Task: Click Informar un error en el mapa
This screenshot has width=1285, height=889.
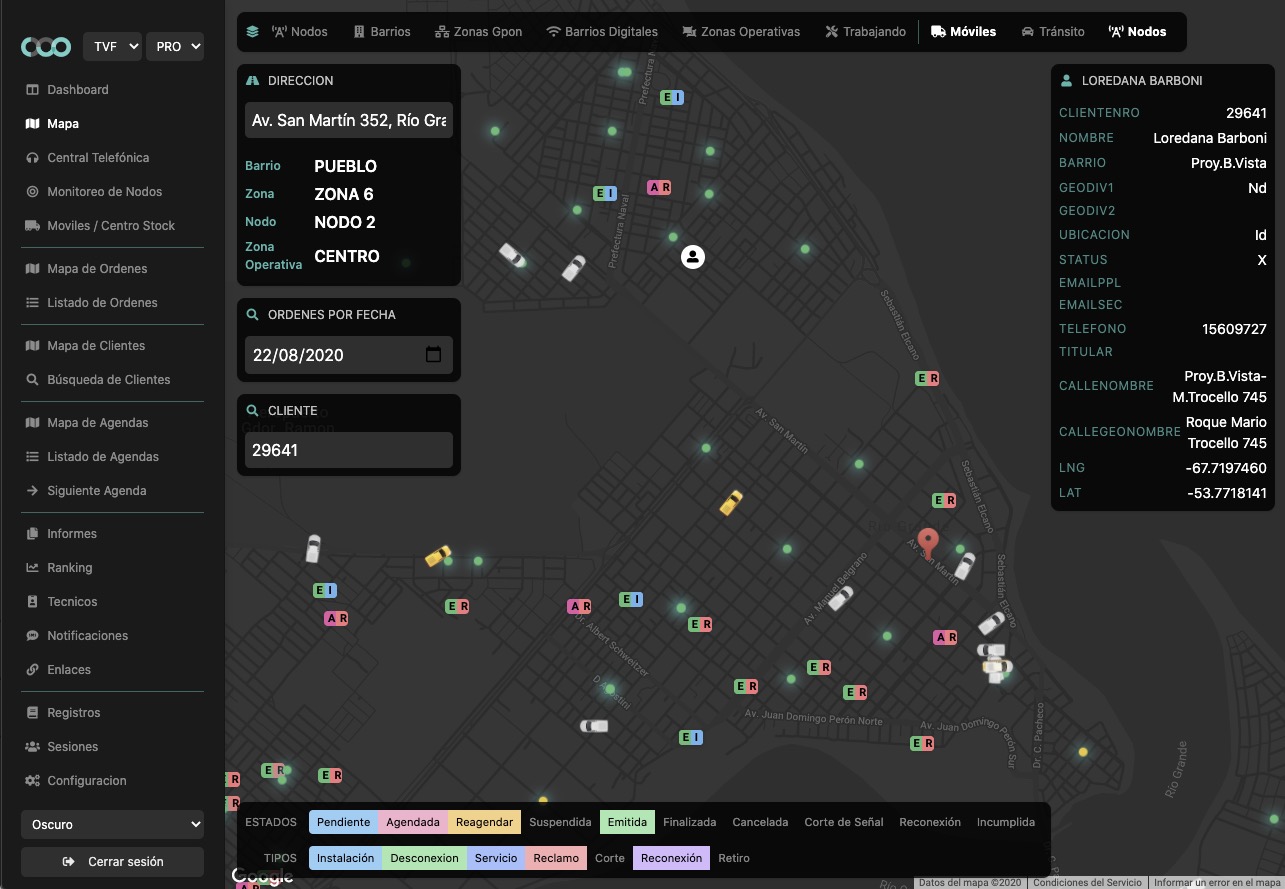Action: click(x=1217, y=883)
